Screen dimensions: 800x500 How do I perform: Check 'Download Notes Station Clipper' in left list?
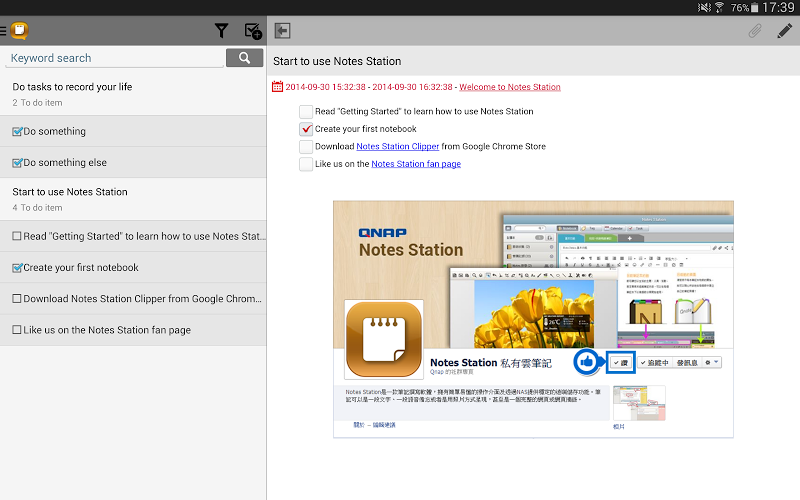point(17,298)
